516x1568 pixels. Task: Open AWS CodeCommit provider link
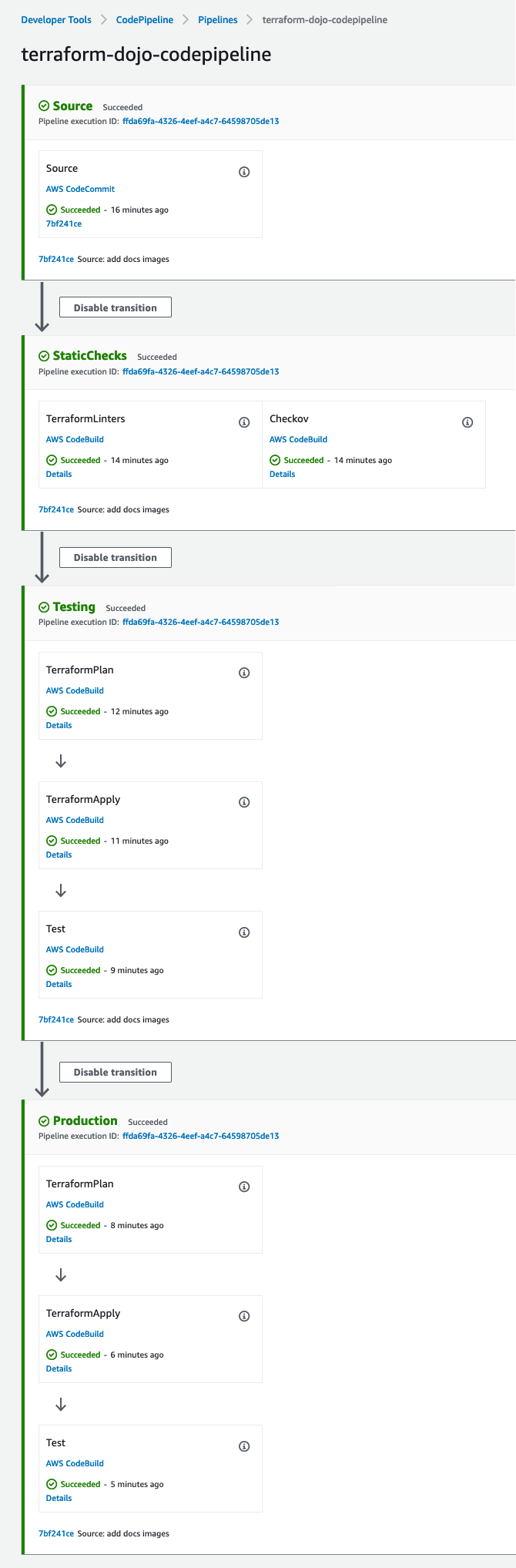(80, 189)
